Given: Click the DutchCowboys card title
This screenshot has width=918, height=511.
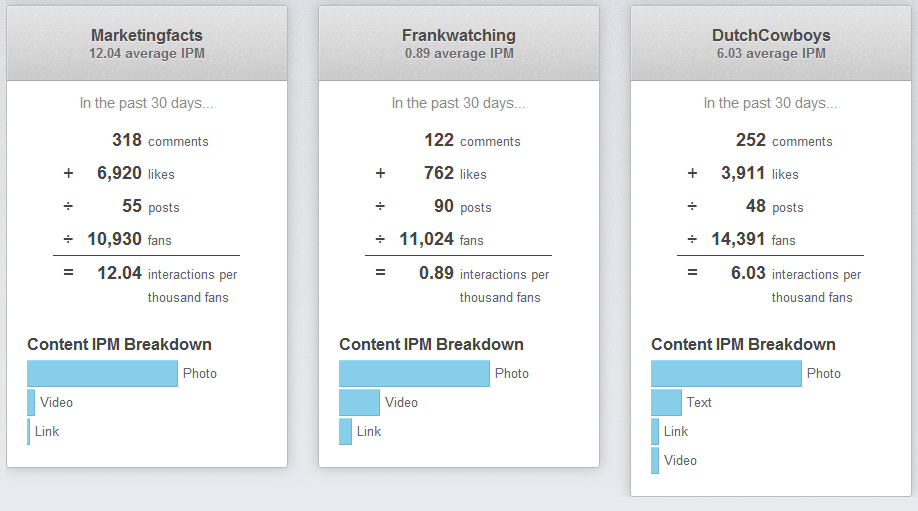Looking at the screenshot, I should pos(770,35).
